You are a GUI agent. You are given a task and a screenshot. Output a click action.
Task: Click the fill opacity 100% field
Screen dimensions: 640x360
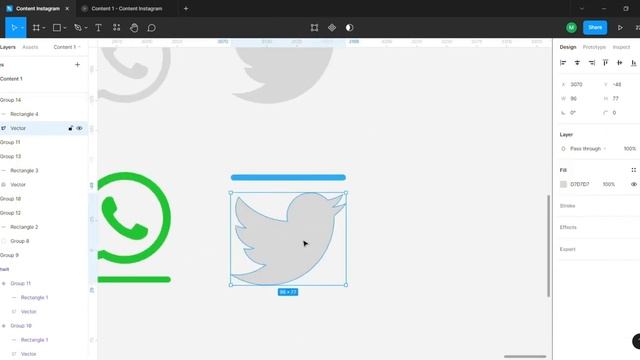609,184
